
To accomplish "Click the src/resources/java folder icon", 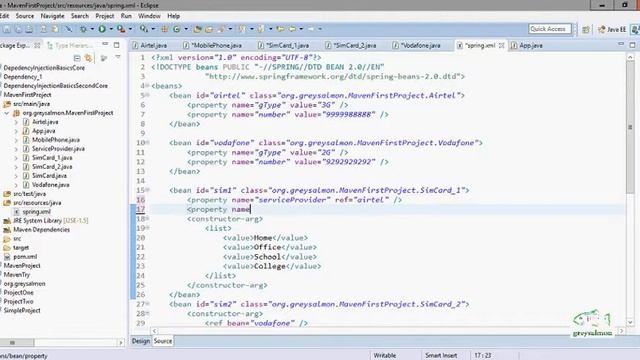I will coord(7,203).
